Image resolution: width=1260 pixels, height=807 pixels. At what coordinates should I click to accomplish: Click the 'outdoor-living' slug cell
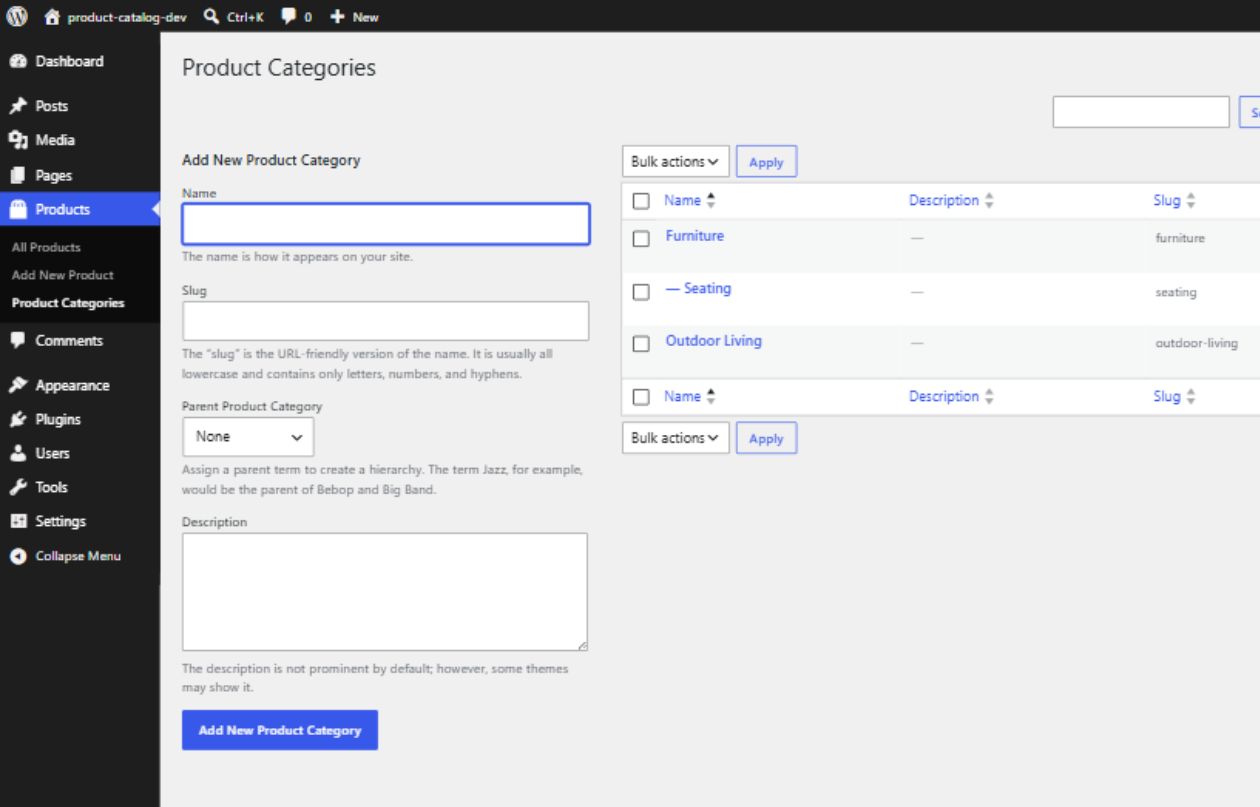tap(1197, 343)
